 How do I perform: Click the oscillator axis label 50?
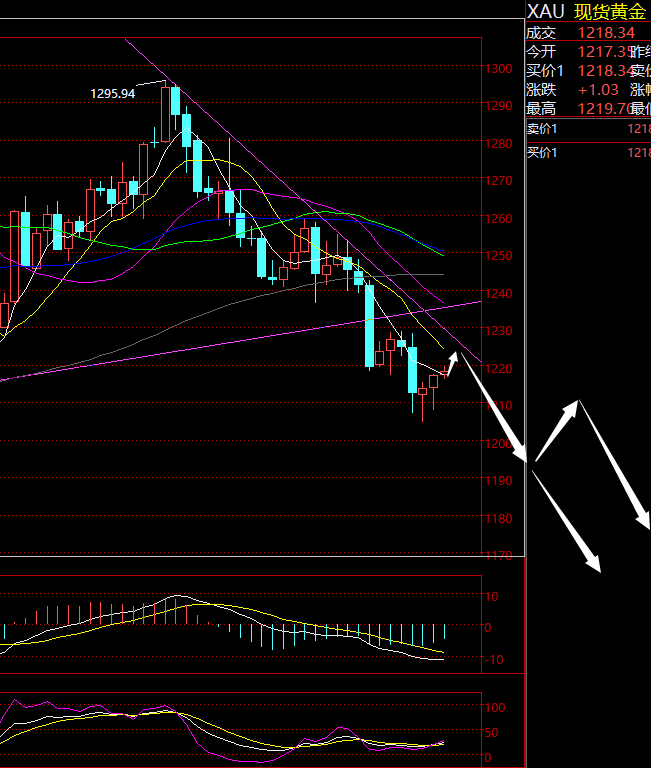[492, 733]
